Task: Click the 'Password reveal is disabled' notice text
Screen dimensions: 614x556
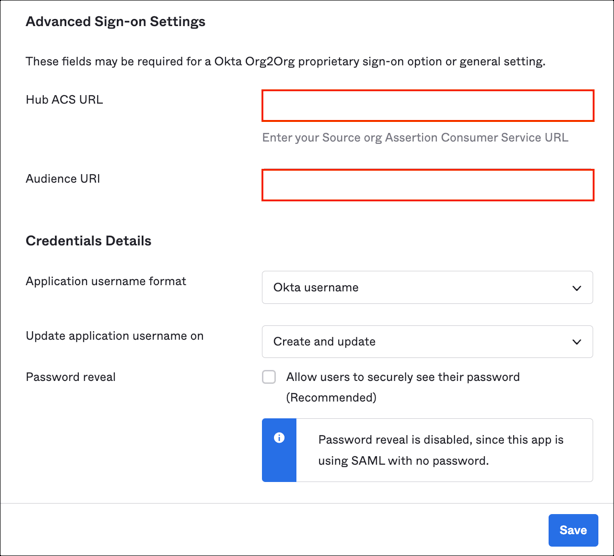Action: point(440,450)
